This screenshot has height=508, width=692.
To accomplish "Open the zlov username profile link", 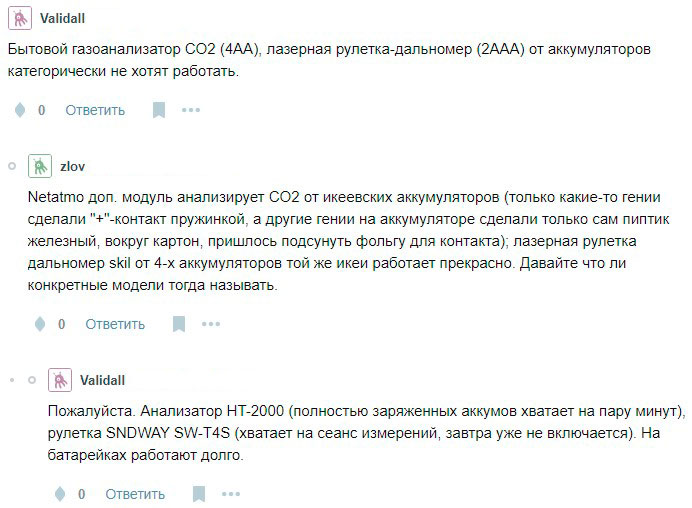I will [x=73, y=165].
